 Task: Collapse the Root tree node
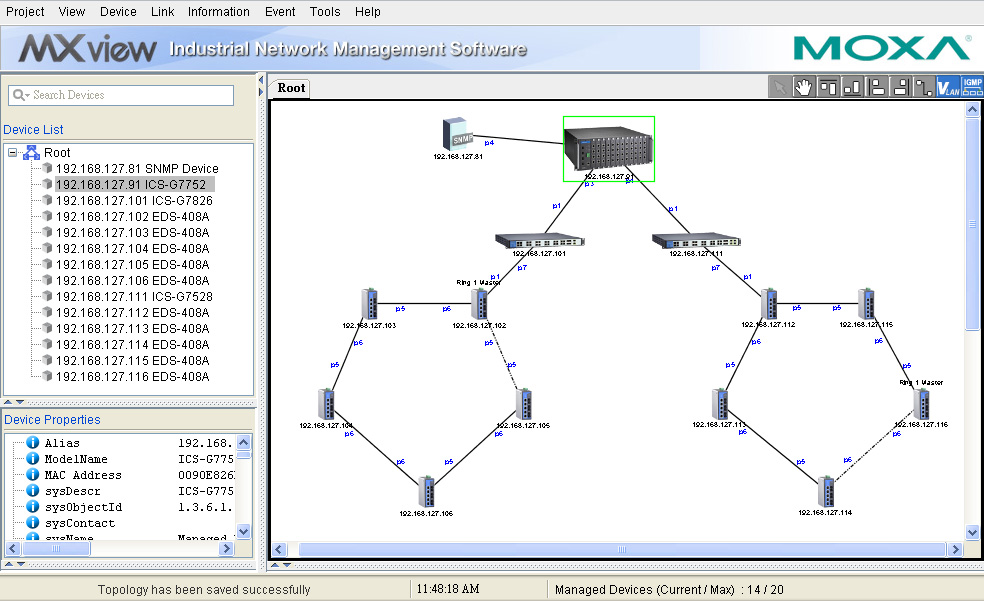tap(12, 153)
